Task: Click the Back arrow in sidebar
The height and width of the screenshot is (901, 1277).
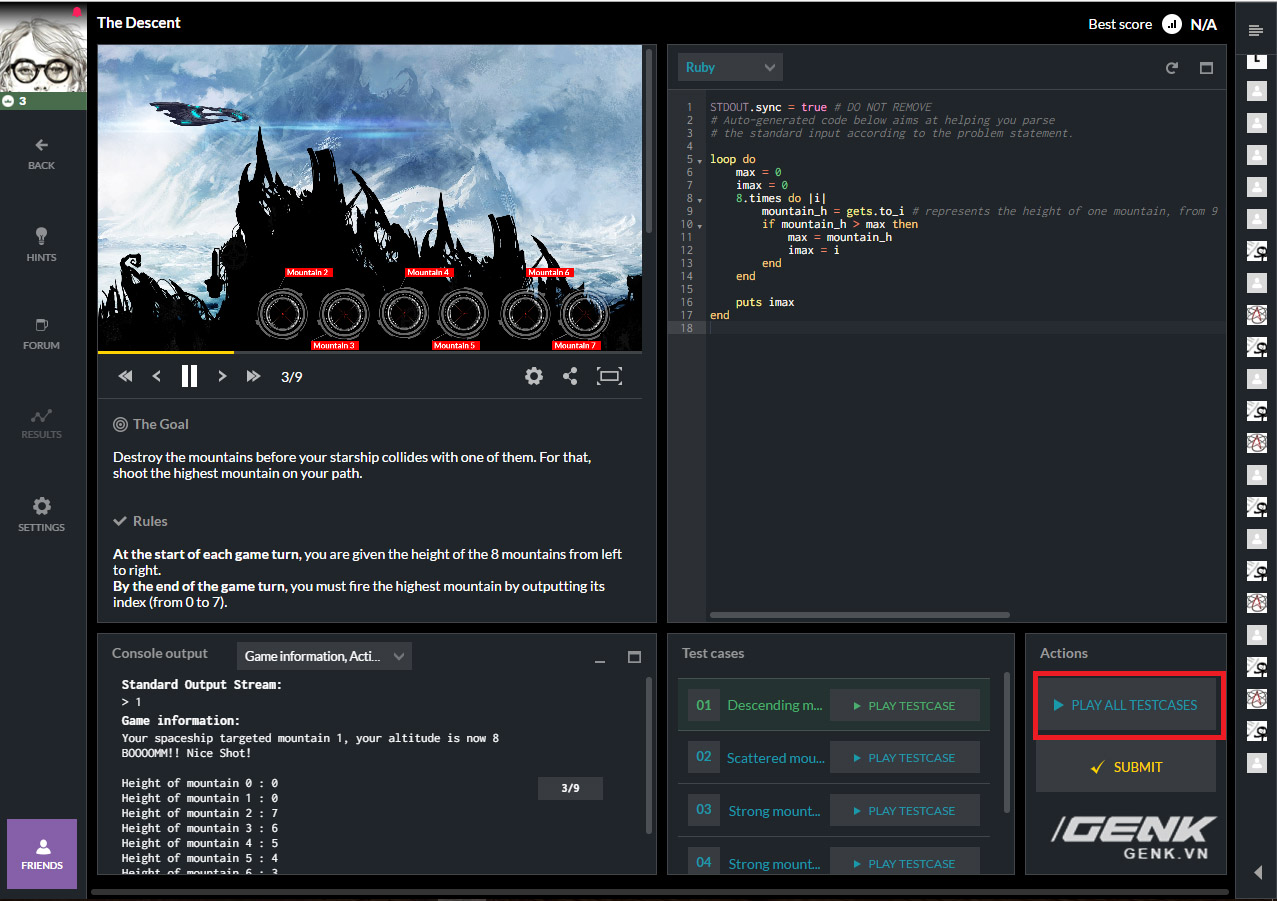Action: click(x=41, y=153)
